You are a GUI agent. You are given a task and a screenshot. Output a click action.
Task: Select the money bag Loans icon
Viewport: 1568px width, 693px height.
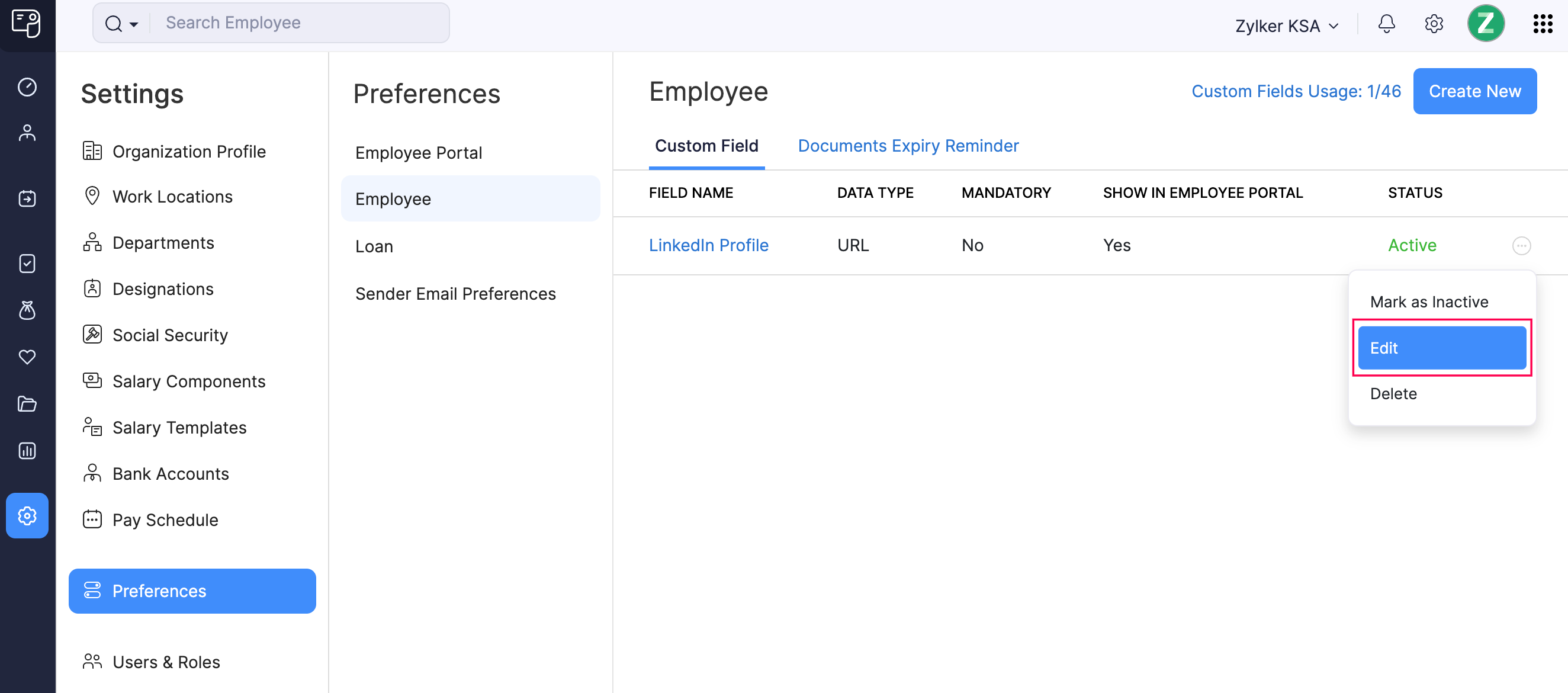27,310
